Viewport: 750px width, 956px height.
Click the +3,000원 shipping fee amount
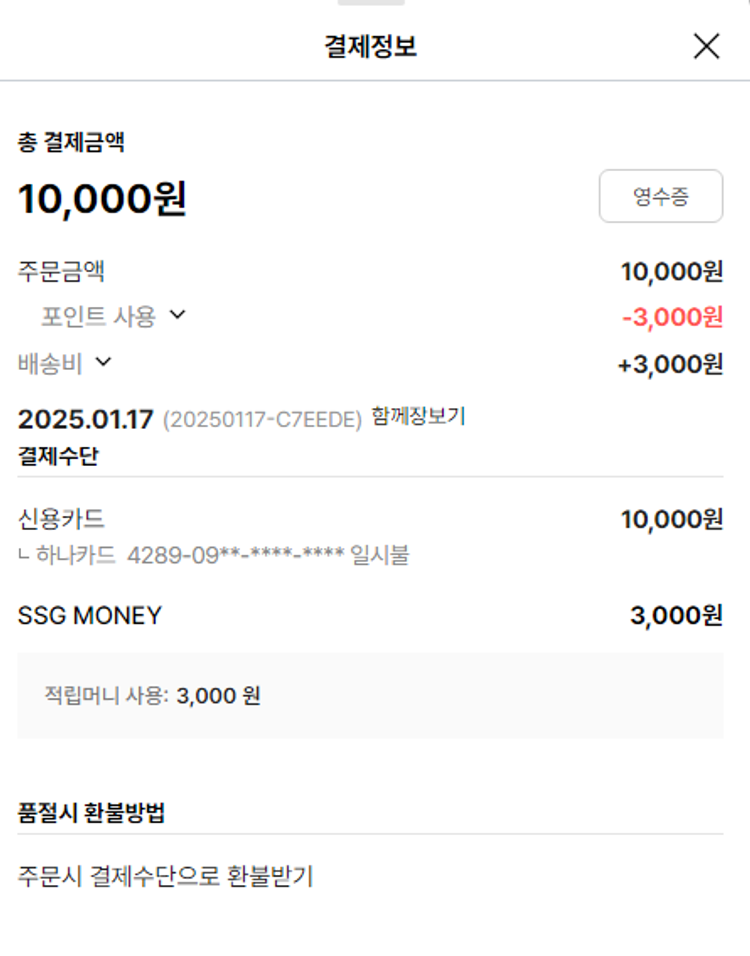[x=670, y=365]
